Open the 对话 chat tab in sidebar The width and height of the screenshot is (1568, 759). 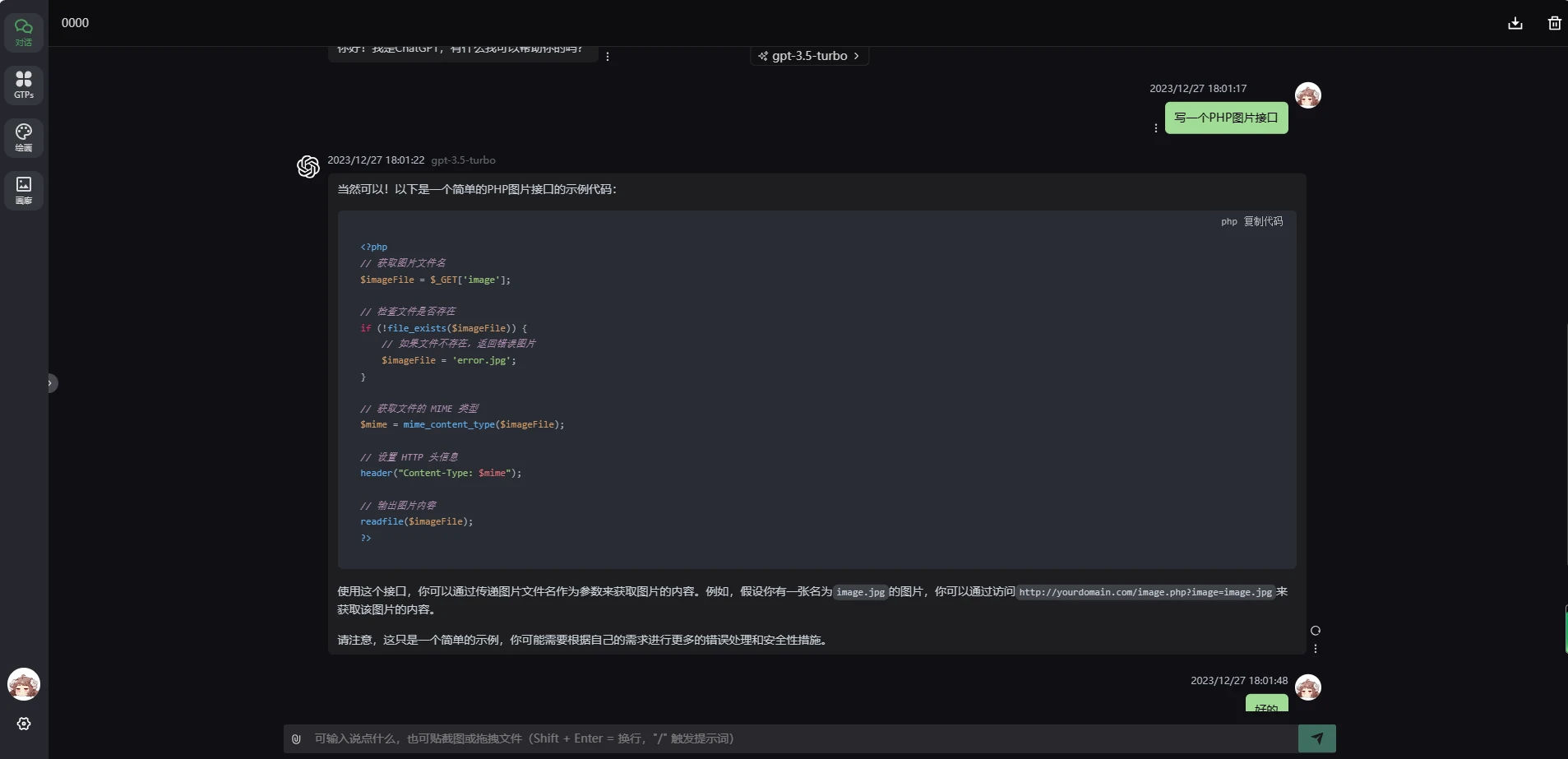[24, 32]
